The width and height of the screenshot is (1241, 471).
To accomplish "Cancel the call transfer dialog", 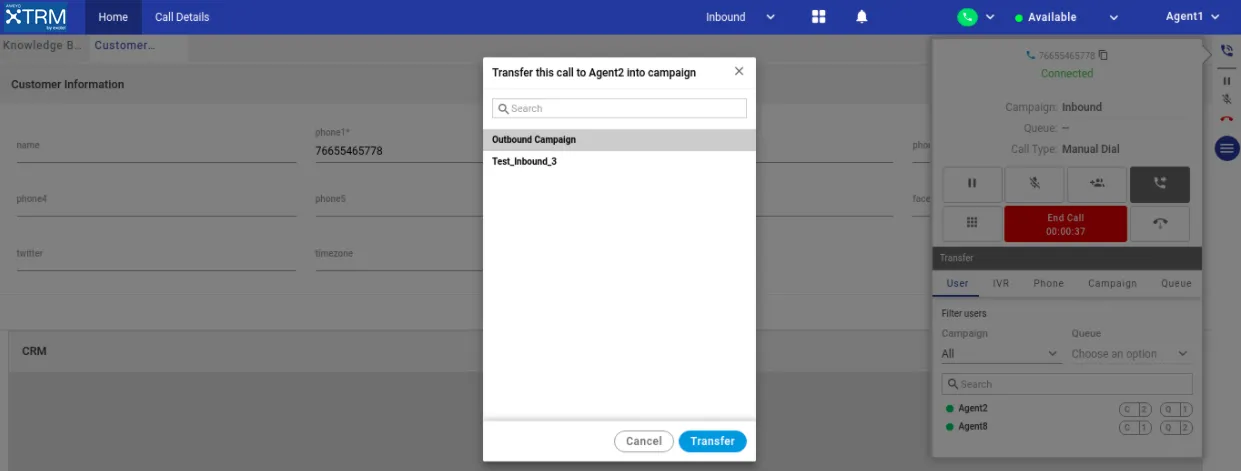I will (x=644, y=441).
